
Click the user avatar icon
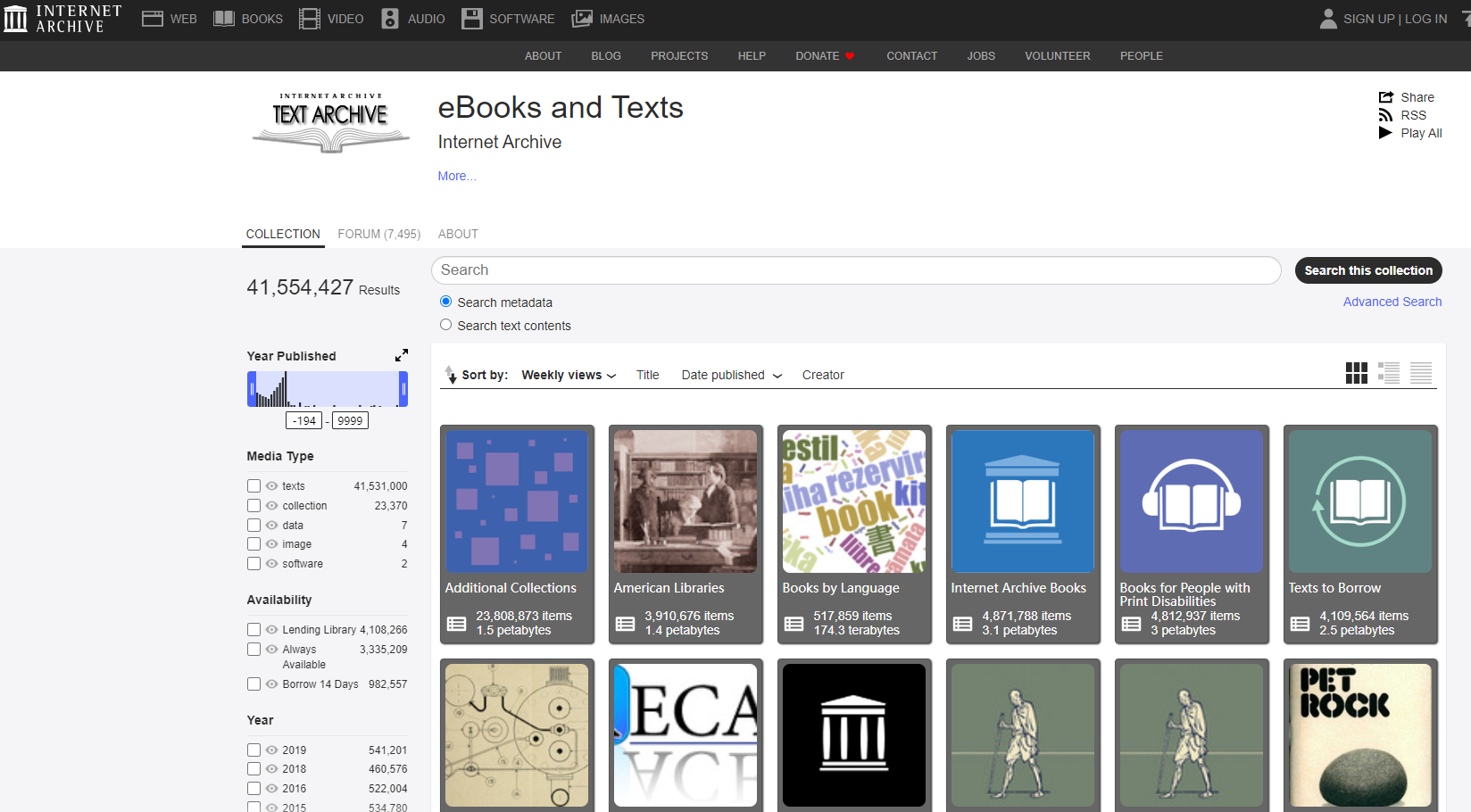coord(1328,19)
